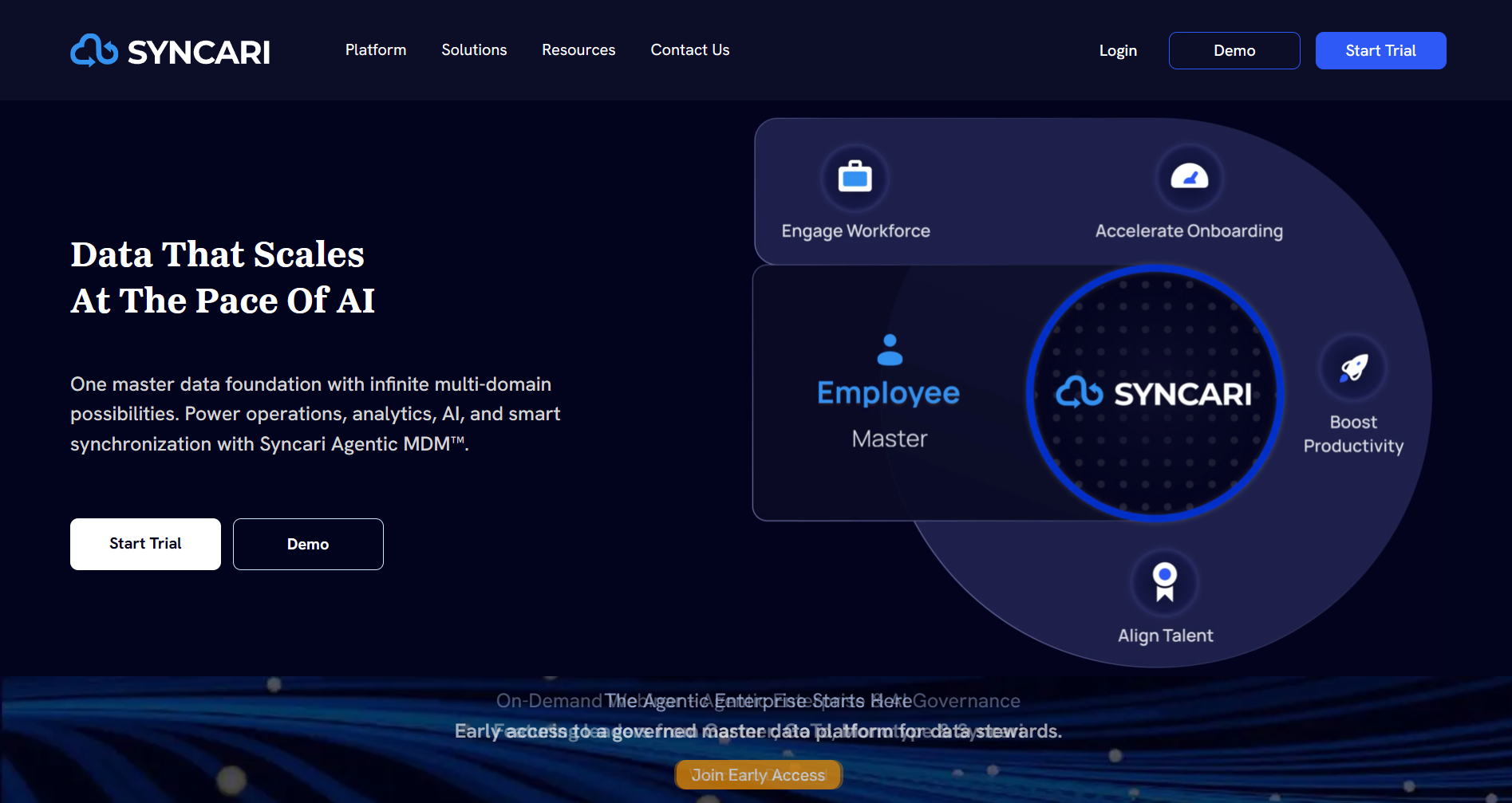
Task: Click the Login link
Action: point(1118,51)
